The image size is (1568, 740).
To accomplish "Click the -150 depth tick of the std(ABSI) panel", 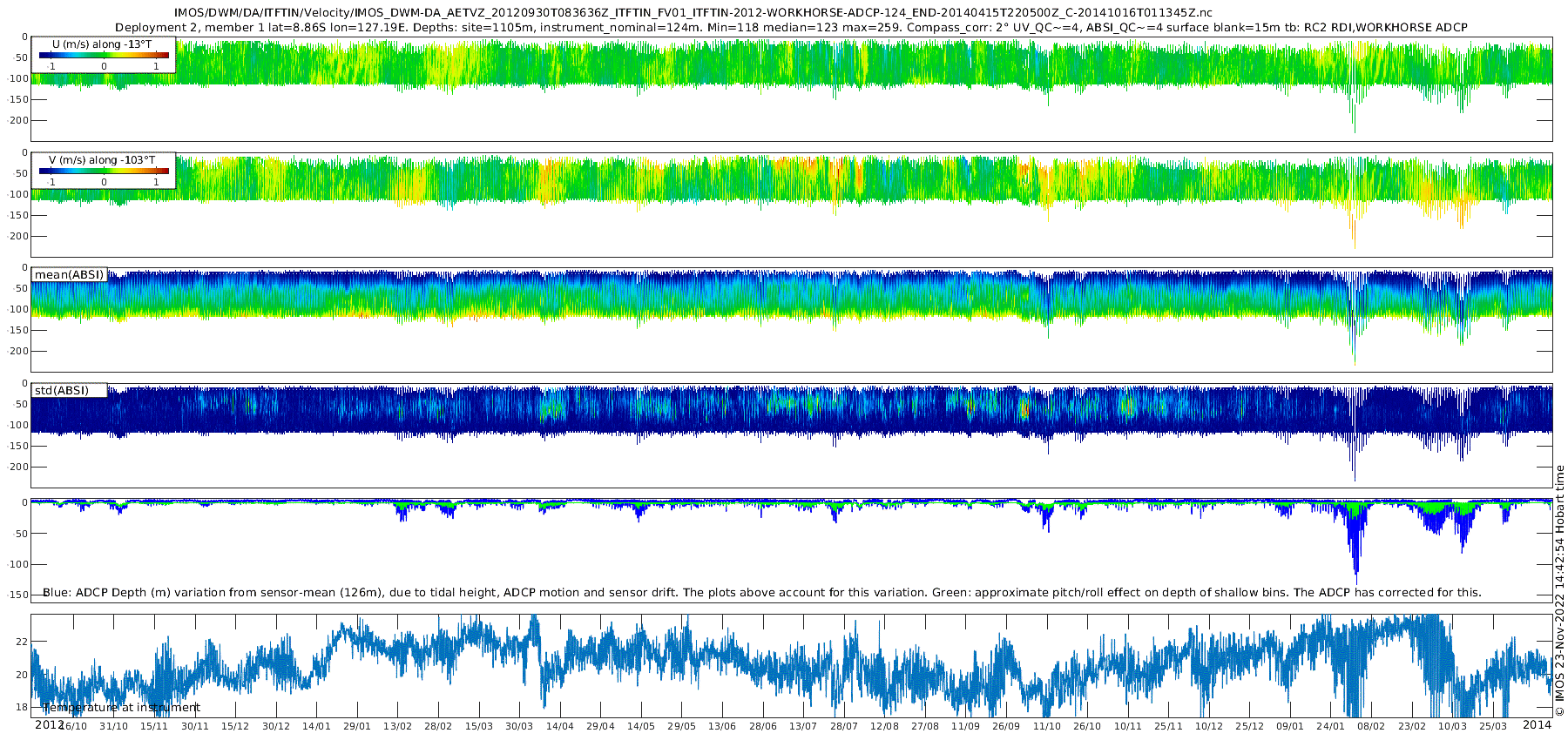I will pyautogui.click(x=17, y=447).
